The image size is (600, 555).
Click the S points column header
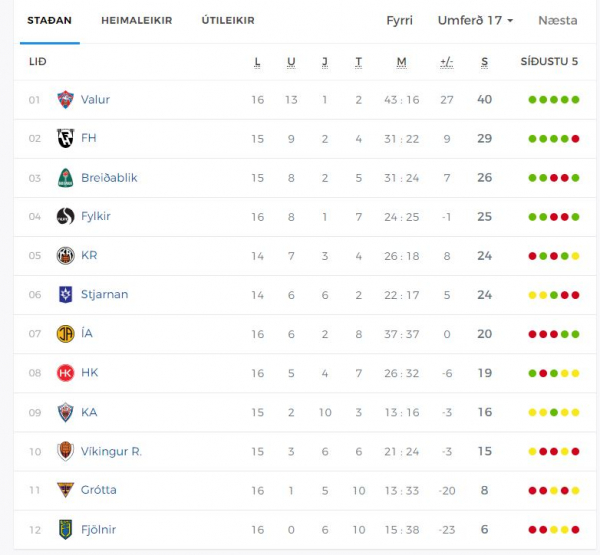(484, 62)
